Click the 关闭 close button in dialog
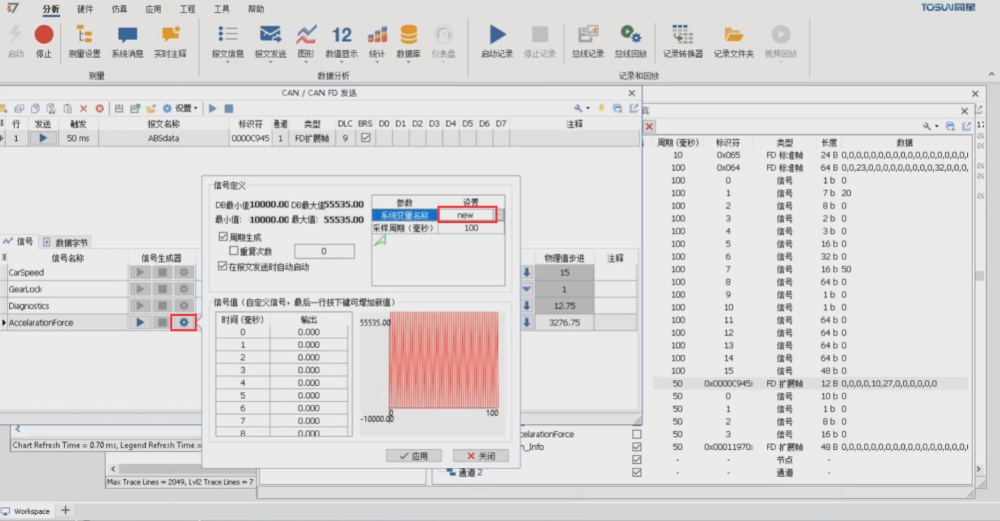This screenshot has width=1000, height=521. click(480, 455)
